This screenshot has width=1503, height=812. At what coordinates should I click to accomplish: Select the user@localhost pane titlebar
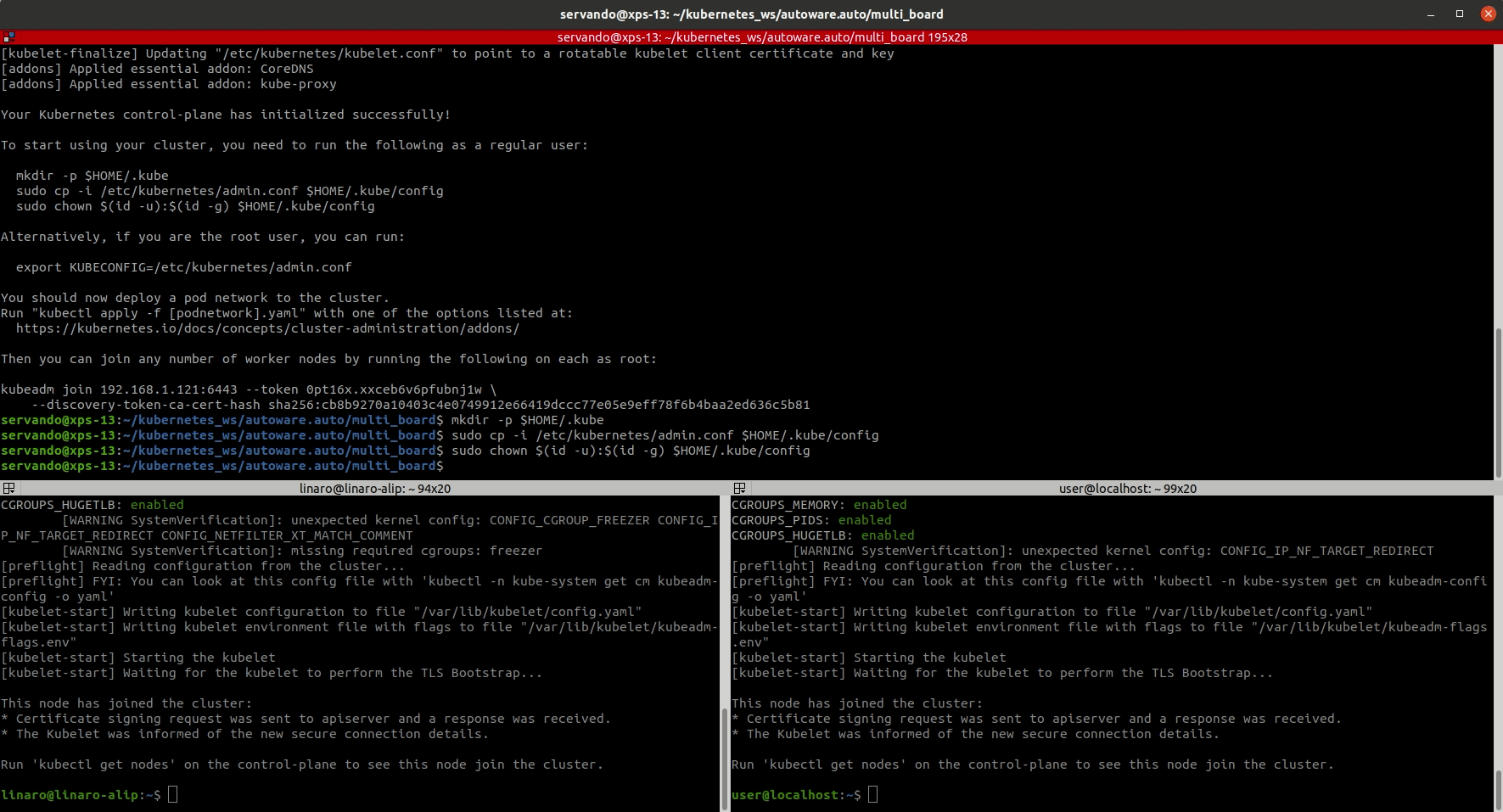[1127, 489]
